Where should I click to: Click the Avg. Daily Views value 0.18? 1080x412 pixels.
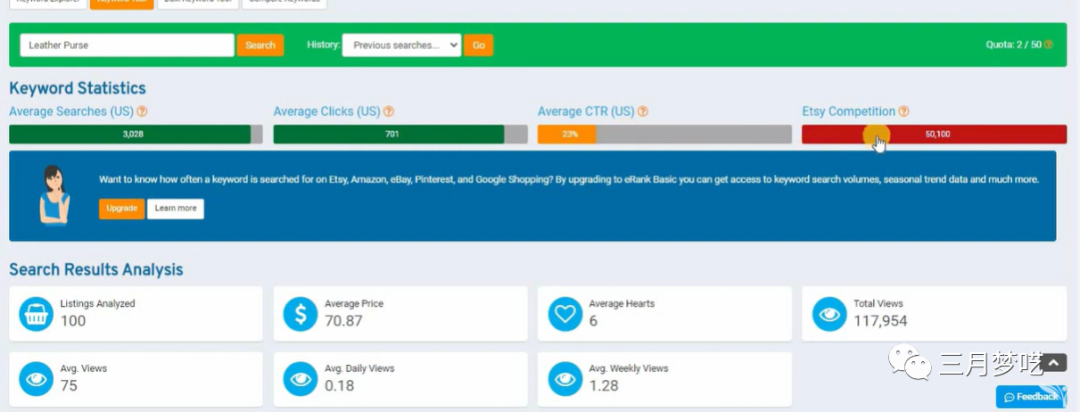(x=340, y=386)
